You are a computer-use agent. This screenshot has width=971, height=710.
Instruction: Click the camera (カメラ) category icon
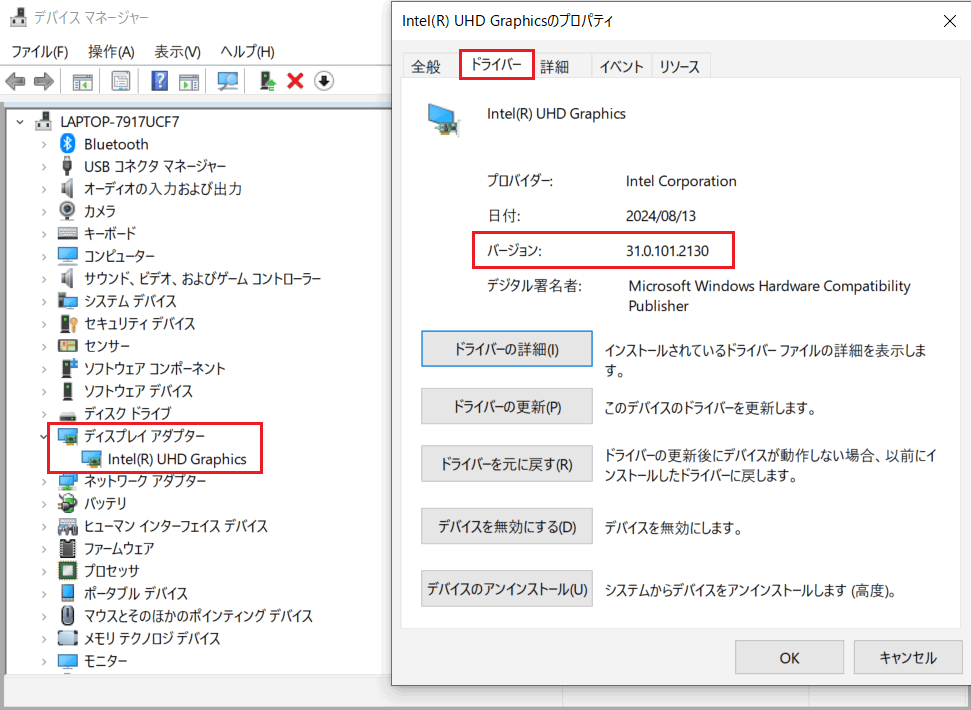67,211
